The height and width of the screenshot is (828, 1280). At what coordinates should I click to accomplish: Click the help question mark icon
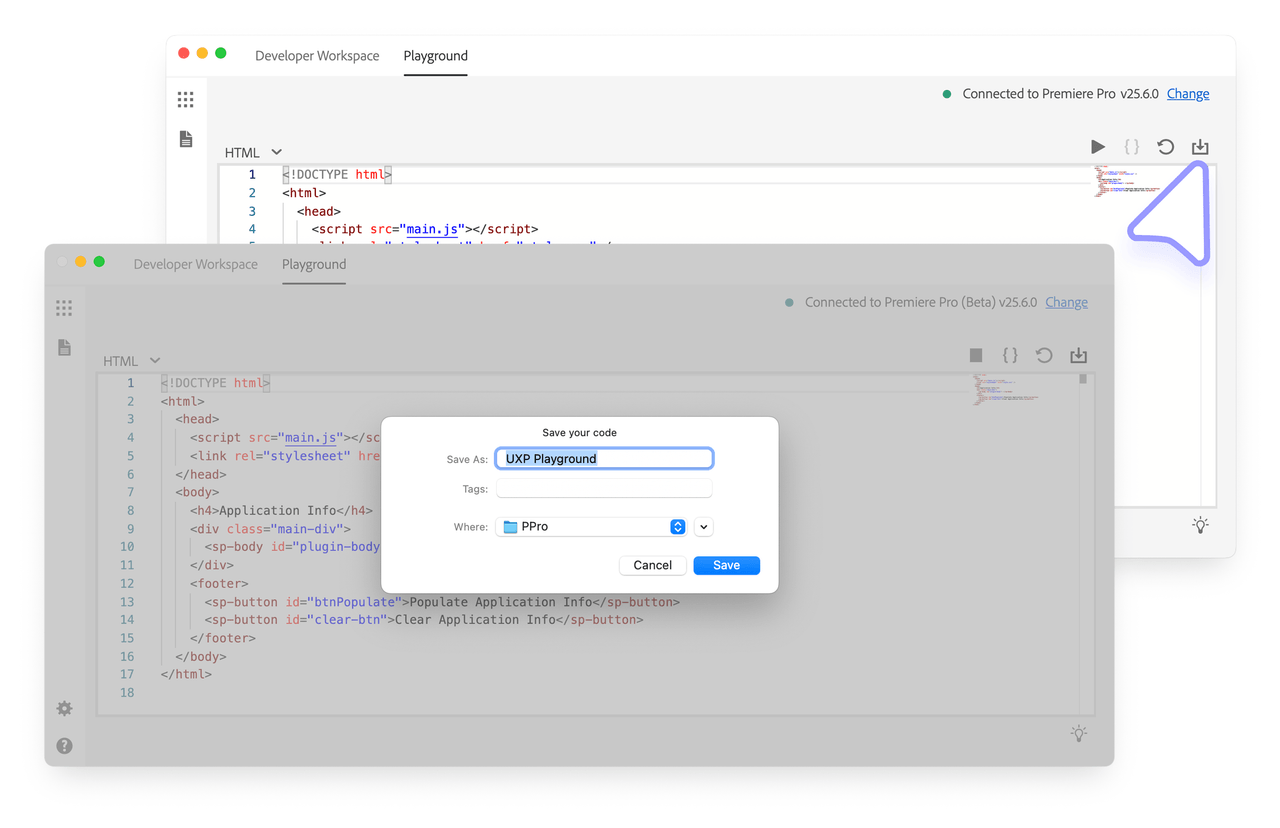pos(64,746)
